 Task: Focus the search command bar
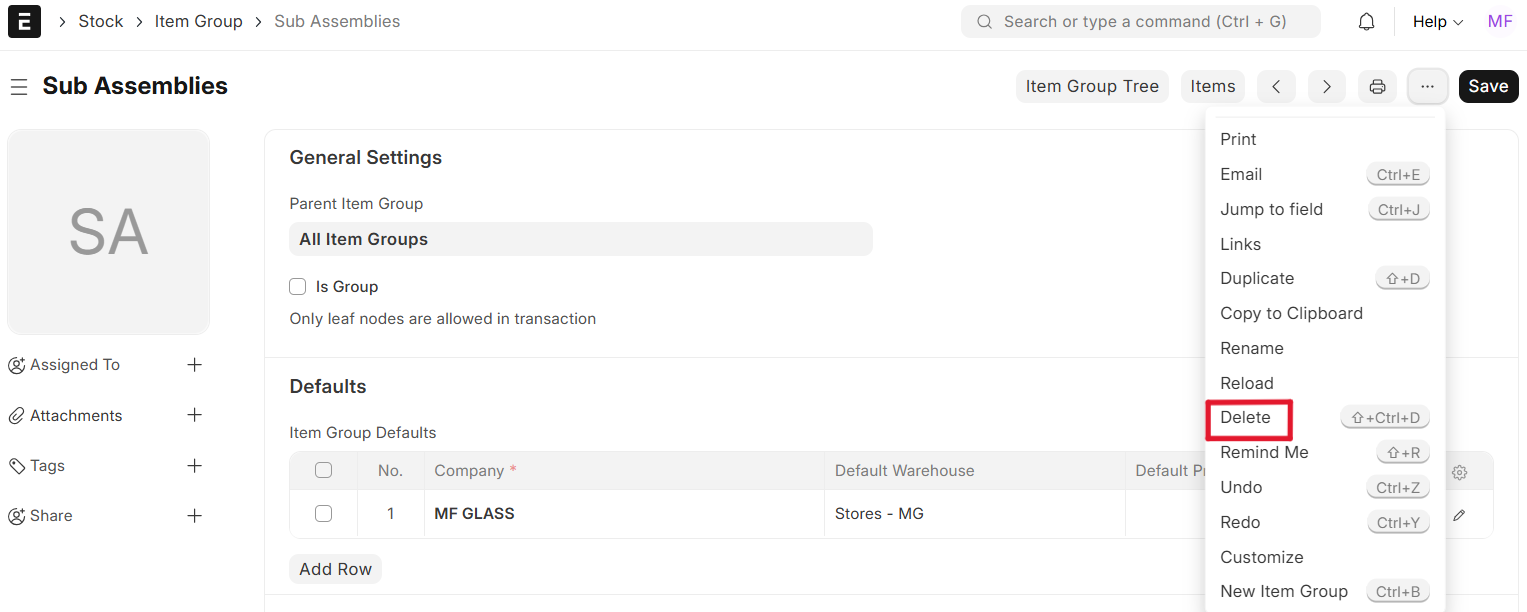point(1140,21)
